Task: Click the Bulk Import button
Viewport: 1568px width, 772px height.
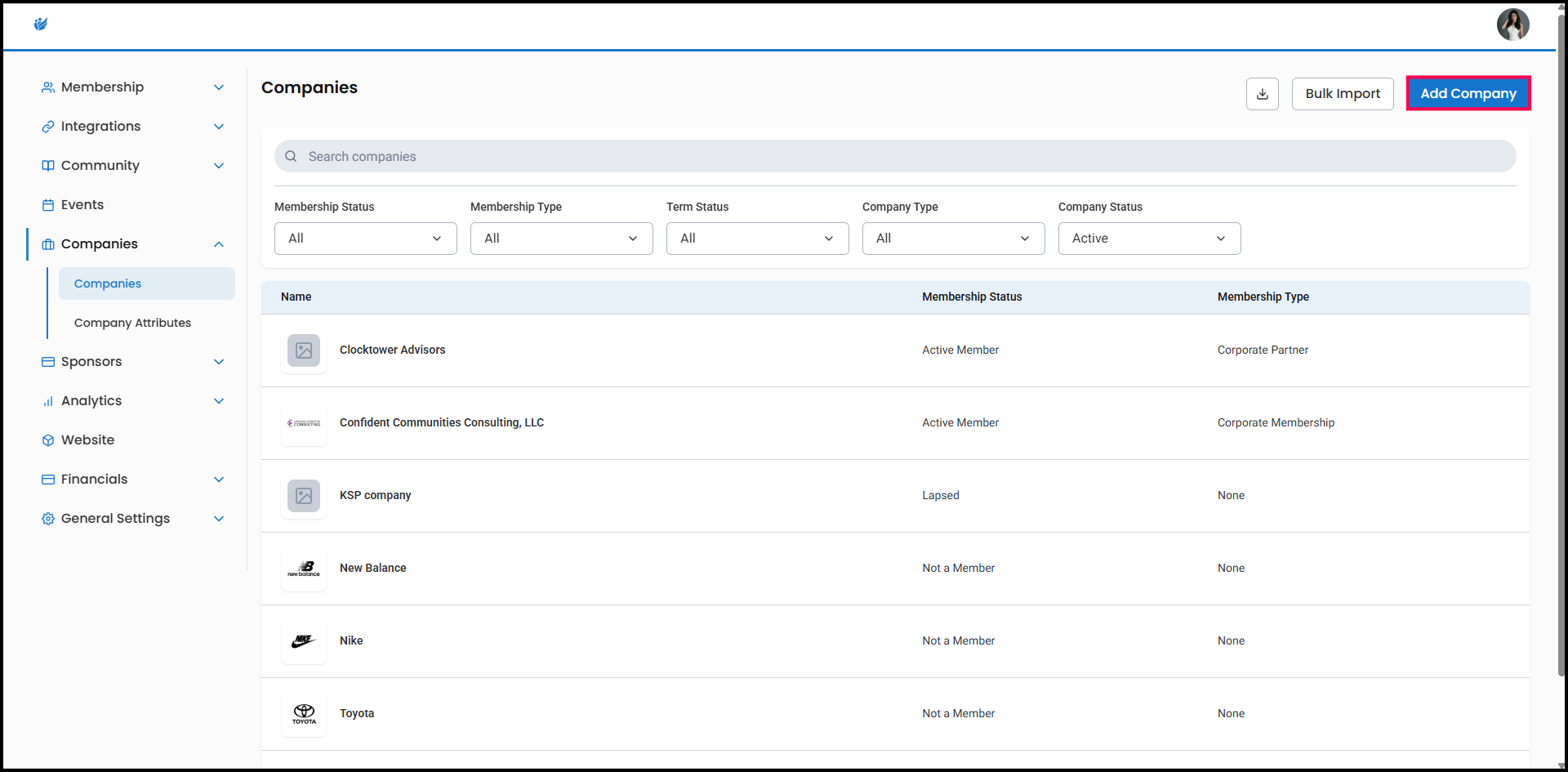Action: click(1342, 94)
